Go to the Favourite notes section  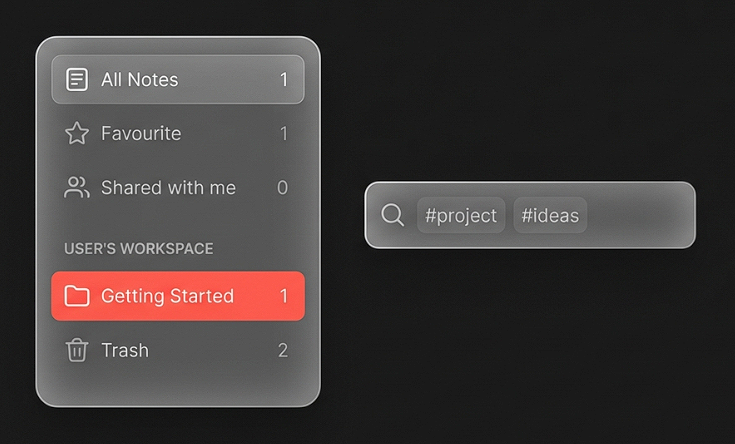[x=141, y=134]
